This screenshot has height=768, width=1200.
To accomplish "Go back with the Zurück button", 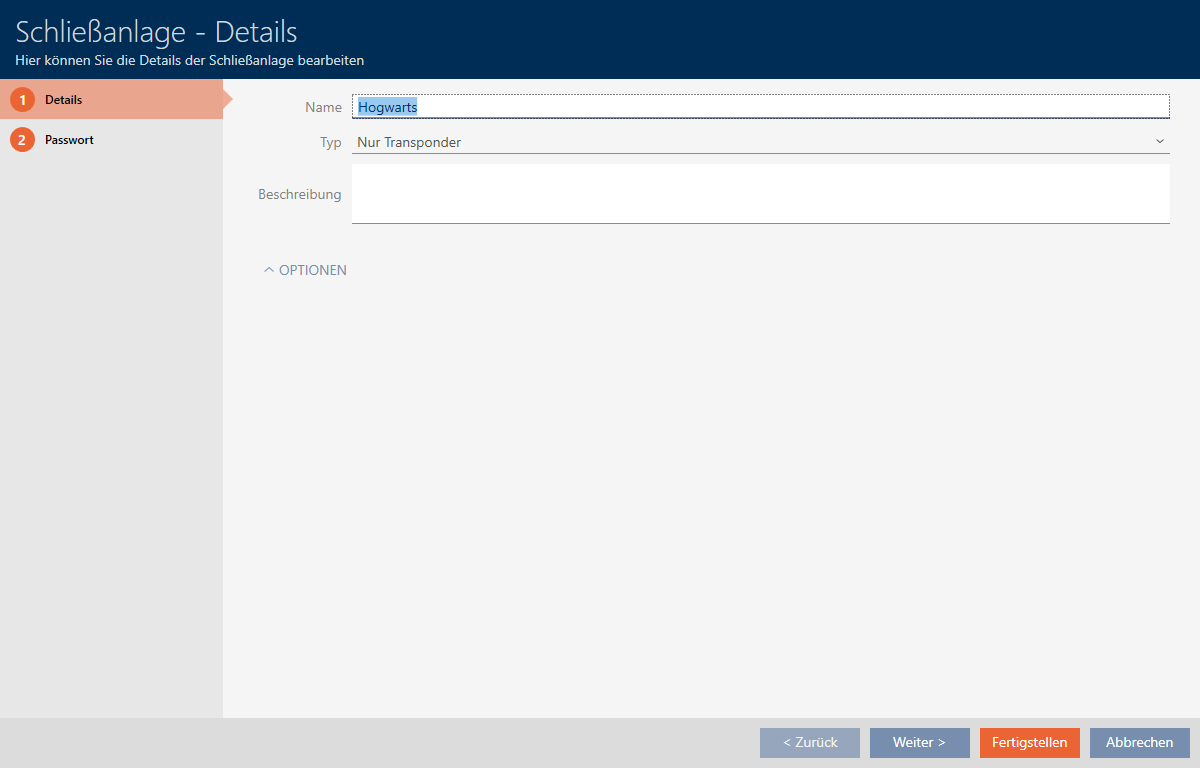I will point(810,742).
